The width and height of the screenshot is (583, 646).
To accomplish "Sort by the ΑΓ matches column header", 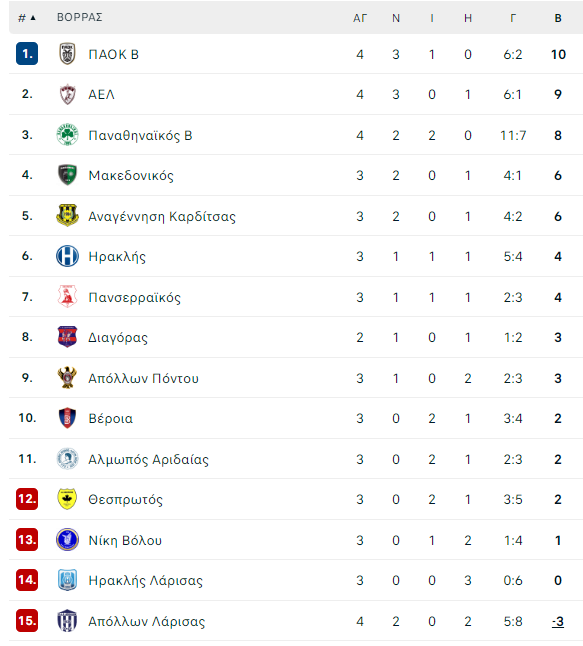I will [x=360, y=18].
